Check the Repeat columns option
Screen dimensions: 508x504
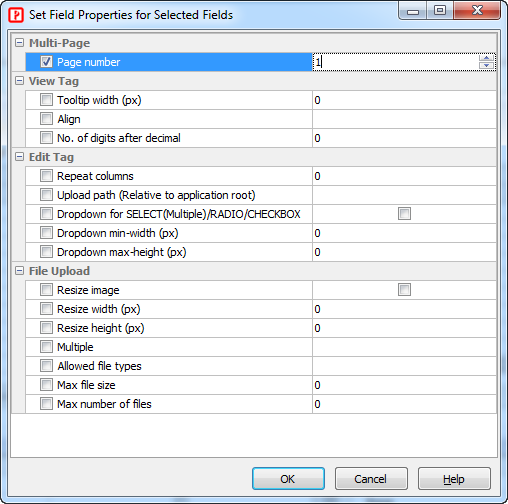pos(46,176)
